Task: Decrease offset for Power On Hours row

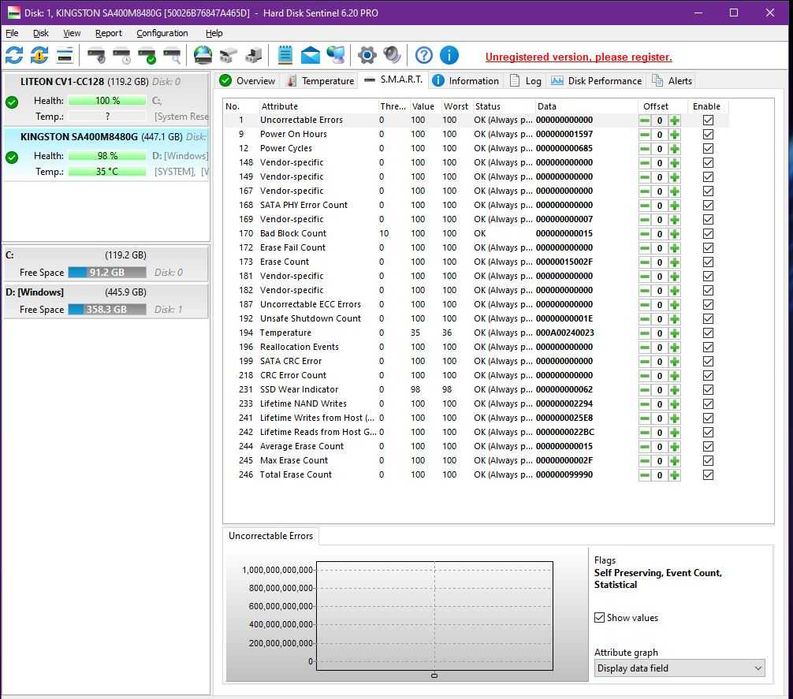Action: (x=645, y=135)
